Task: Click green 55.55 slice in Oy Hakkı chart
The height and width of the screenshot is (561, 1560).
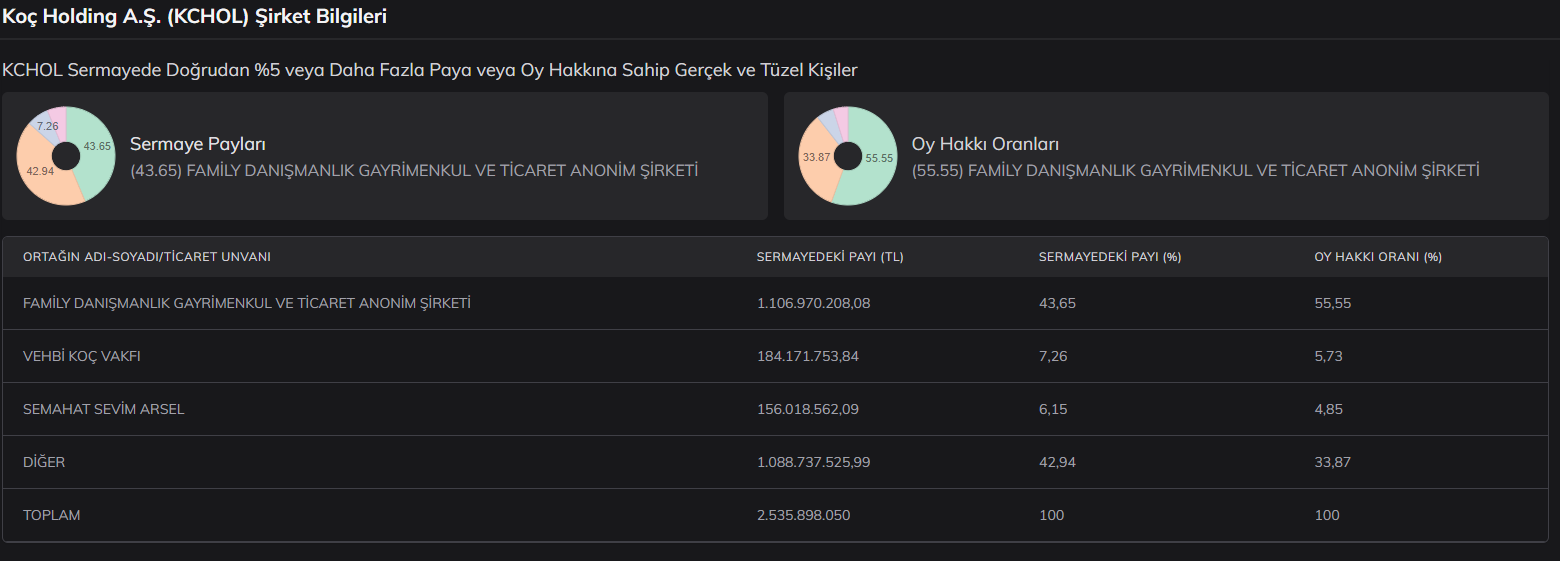Action: coord(878,158)
